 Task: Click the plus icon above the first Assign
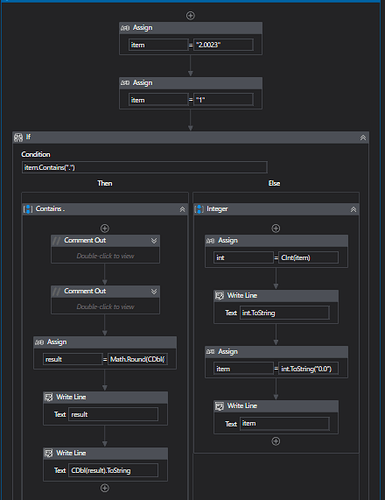pyautogui.click(x=190, y=16)
